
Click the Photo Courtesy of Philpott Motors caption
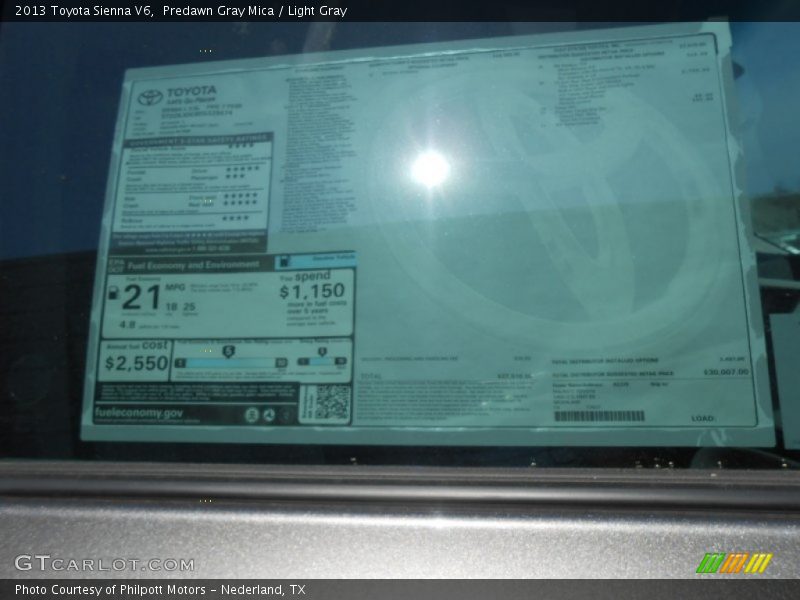pos(161,590)
